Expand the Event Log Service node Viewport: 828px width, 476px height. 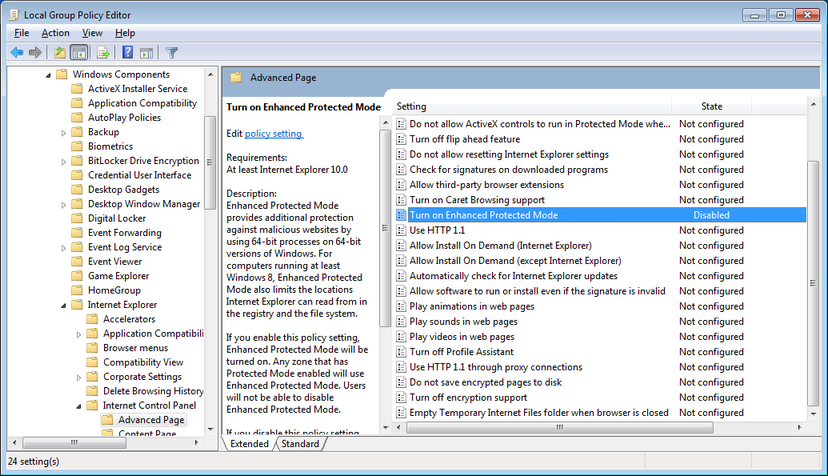64,248
